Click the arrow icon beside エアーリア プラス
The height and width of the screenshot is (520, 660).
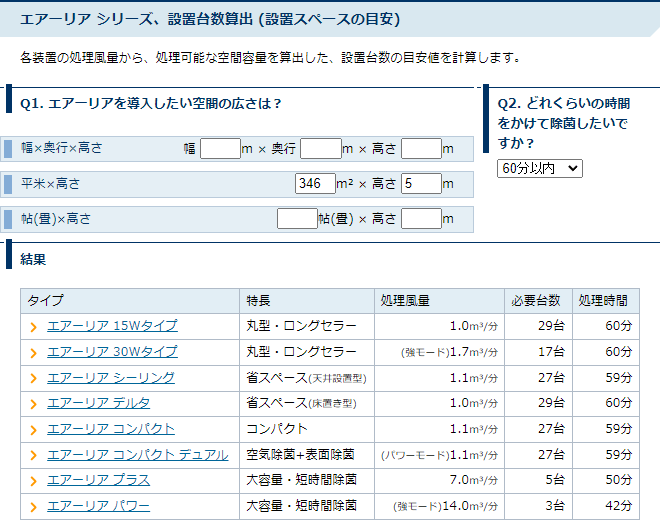(34, 480)
